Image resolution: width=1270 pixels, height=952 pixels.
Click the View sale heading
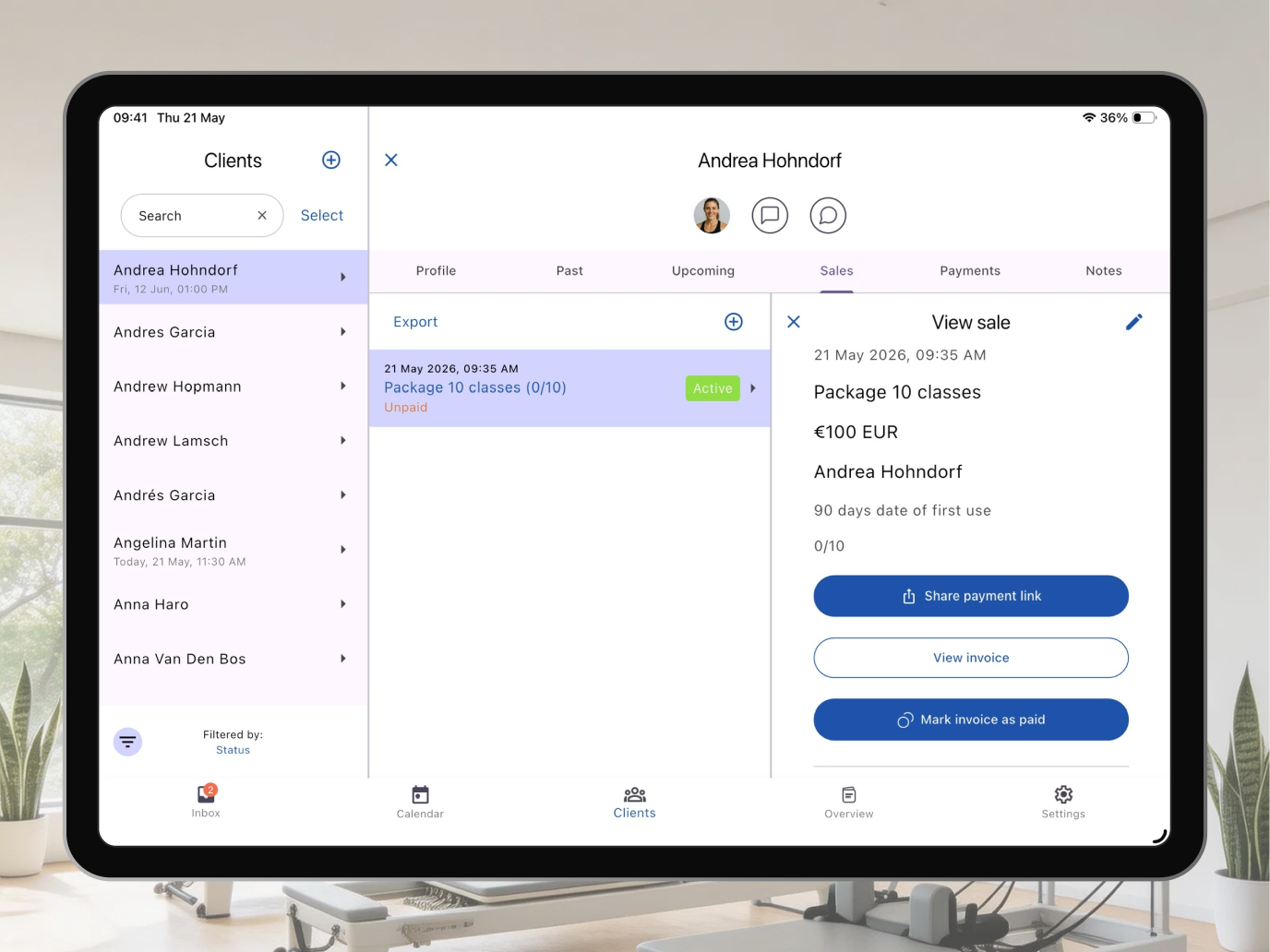point(971,322)
